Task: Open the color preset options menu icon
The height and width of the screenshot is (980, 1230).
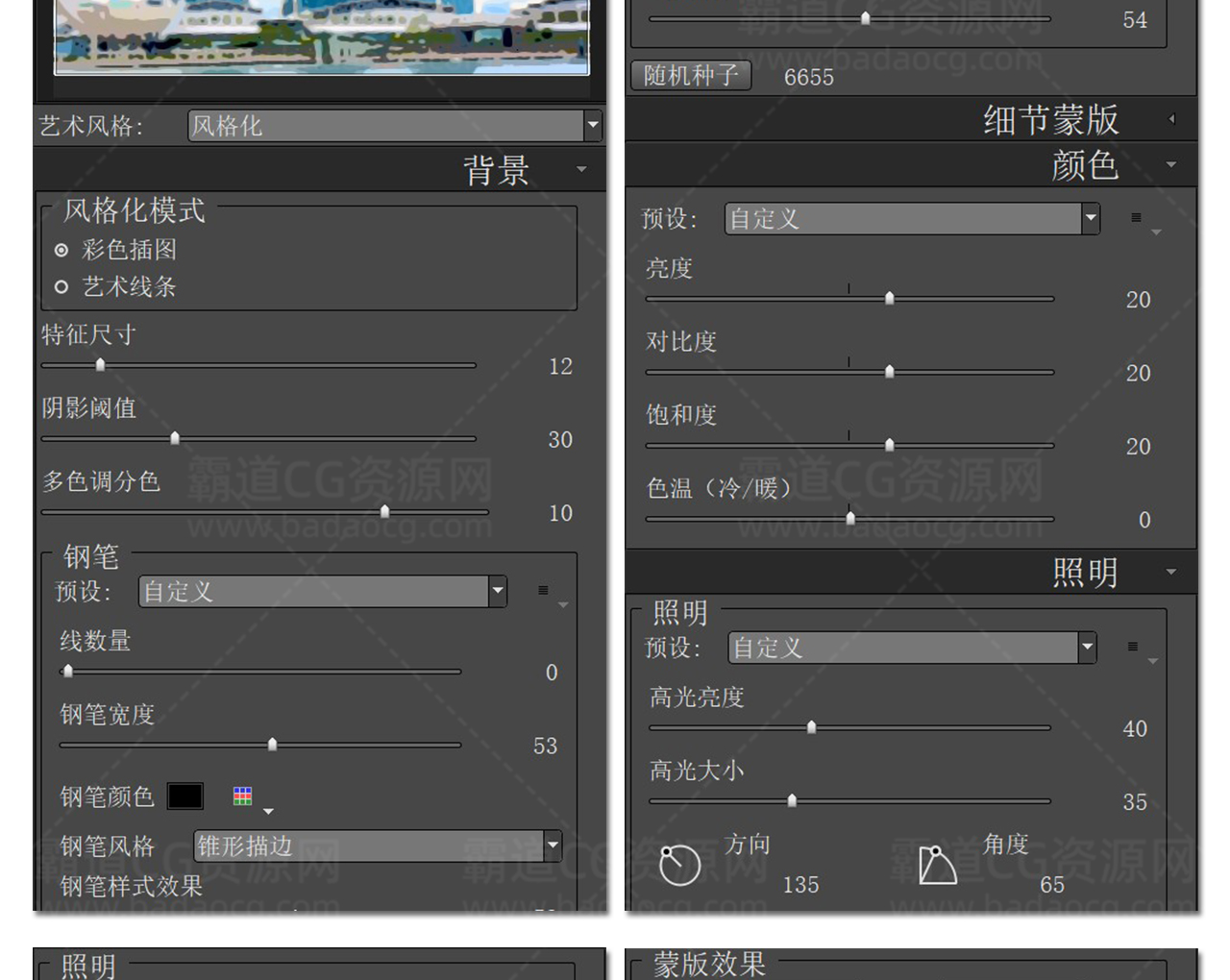Action: coord(1137,218)
